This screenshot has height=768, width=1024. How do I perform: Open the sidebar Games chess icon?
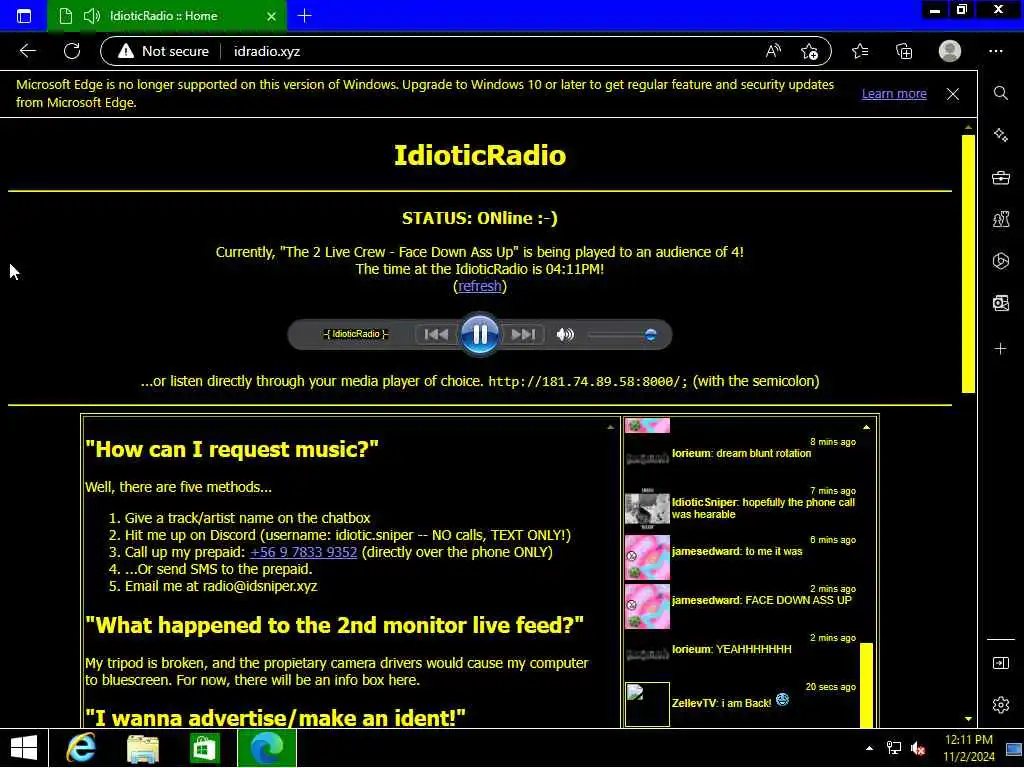(1000, 219)
